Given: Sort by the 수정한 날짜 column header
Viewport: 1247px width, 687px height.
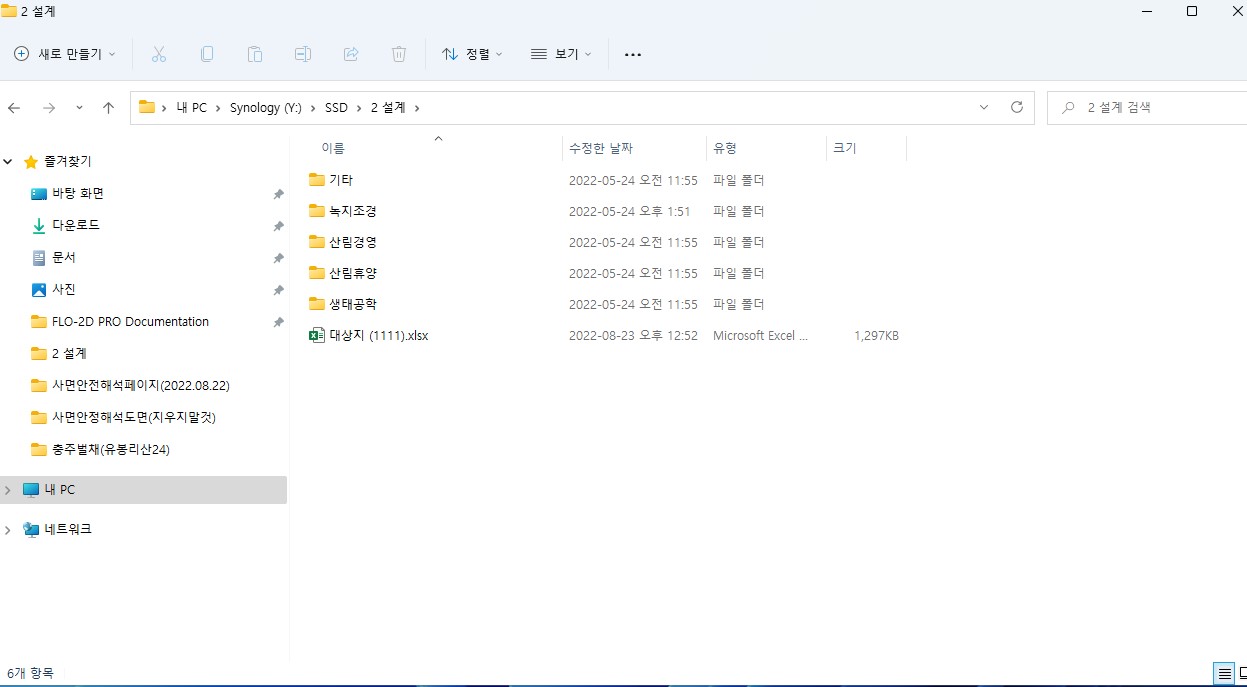Looking at the screenshot, I should [x=600, y=148].
